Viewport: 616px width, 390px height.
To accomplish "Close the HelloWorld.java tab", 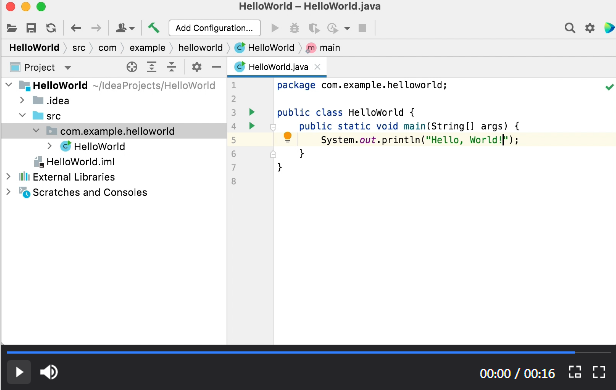I will click(317, 67).
